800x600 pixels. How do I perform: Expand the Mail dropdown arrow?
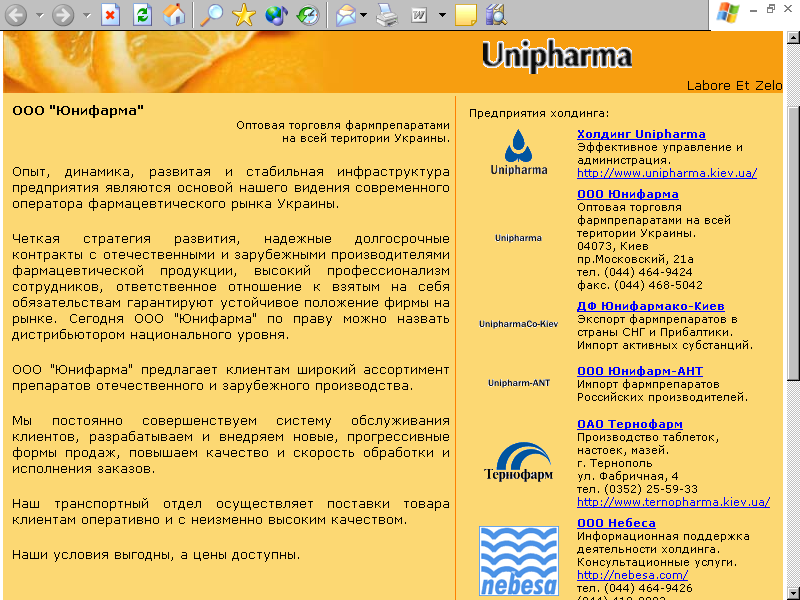363,15
